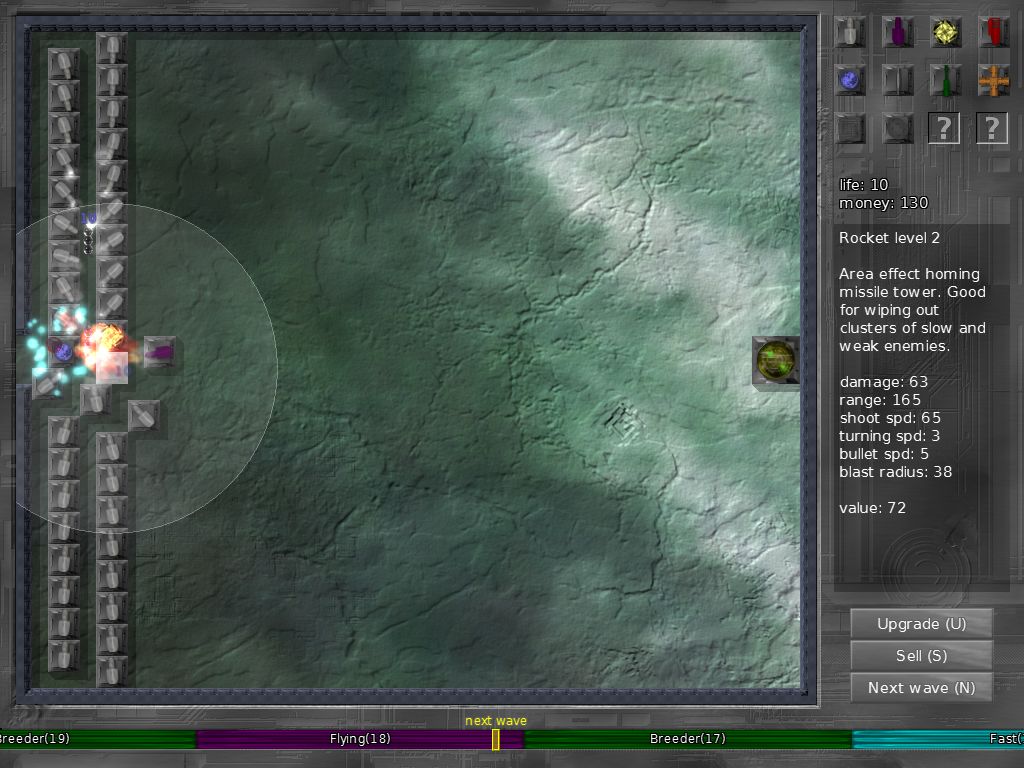Screen dimensions: 1024x768
Task: Select the dark round tower icon
Action: point(898,128)
